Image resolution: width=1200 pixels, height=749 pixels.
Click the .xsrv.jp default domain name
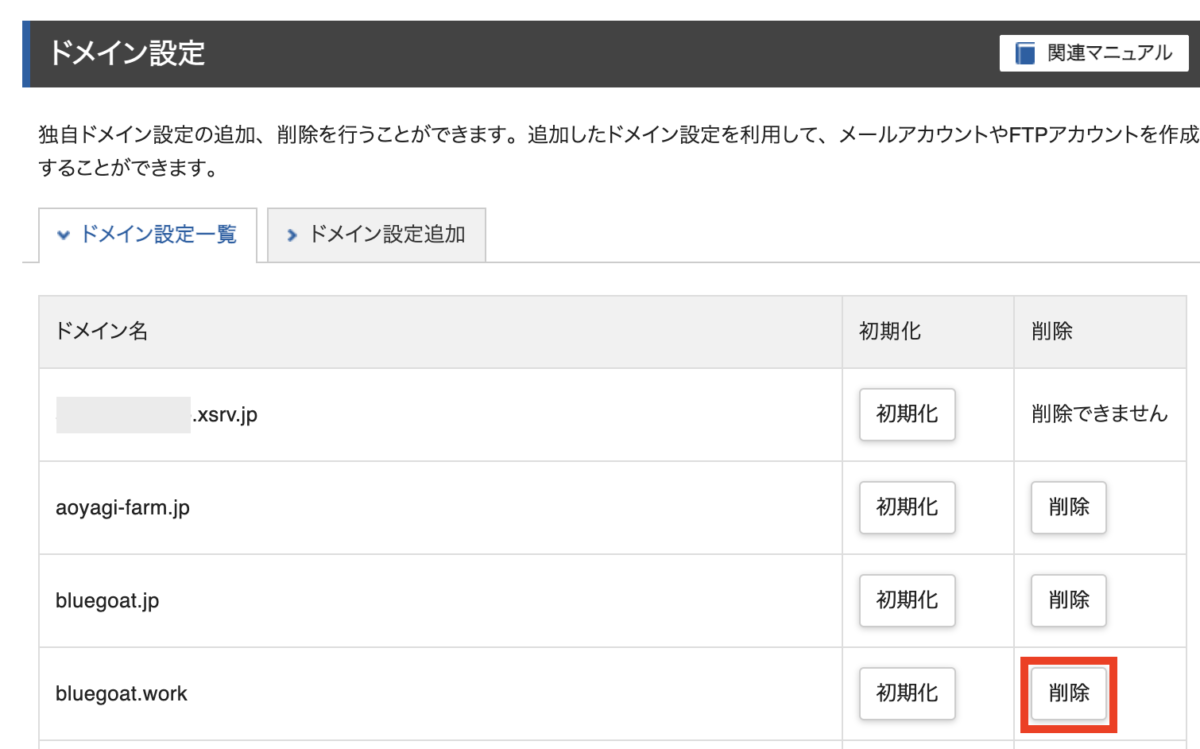(x=224, y=414)
